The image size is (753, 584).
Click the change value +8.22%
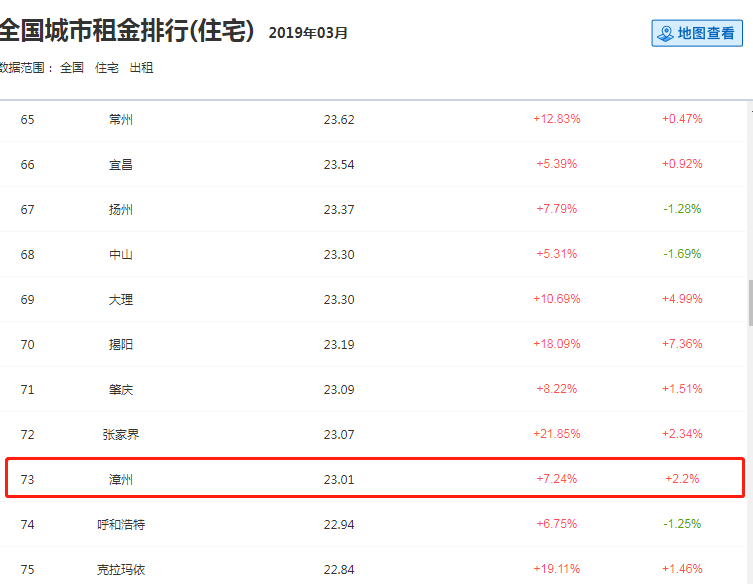[557, 389]
